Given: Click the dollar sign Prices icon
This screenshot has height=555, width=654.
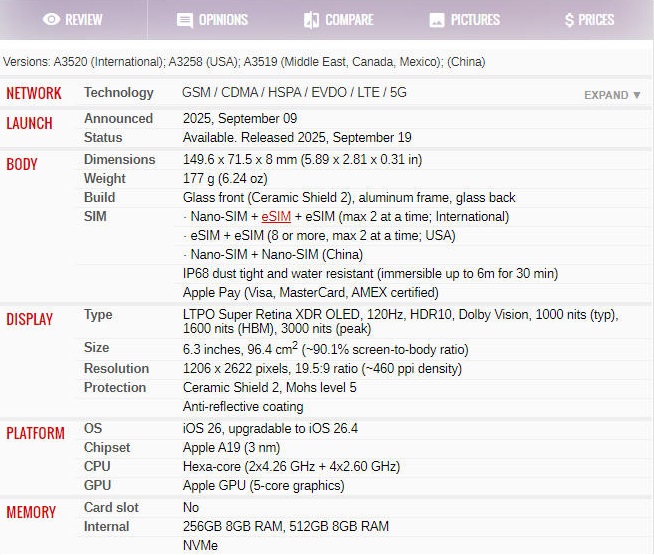Looking at the screenshot, I should tap(569, 20).
